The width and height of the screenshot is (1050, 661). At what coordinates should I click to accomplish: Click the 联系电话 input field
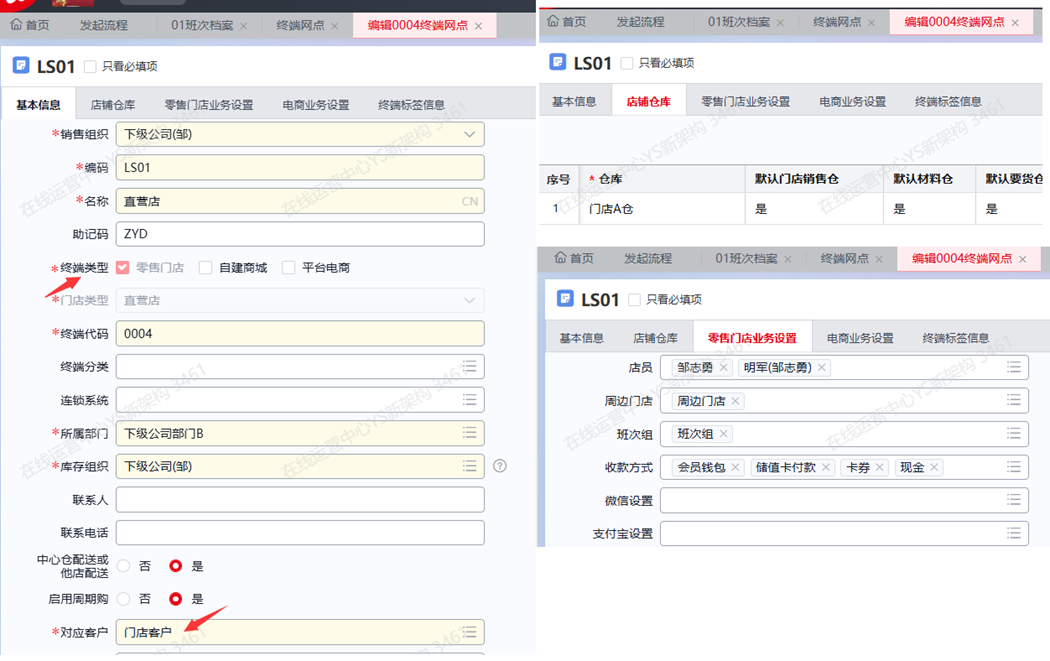pyautogui.click(x=300, y=533)
